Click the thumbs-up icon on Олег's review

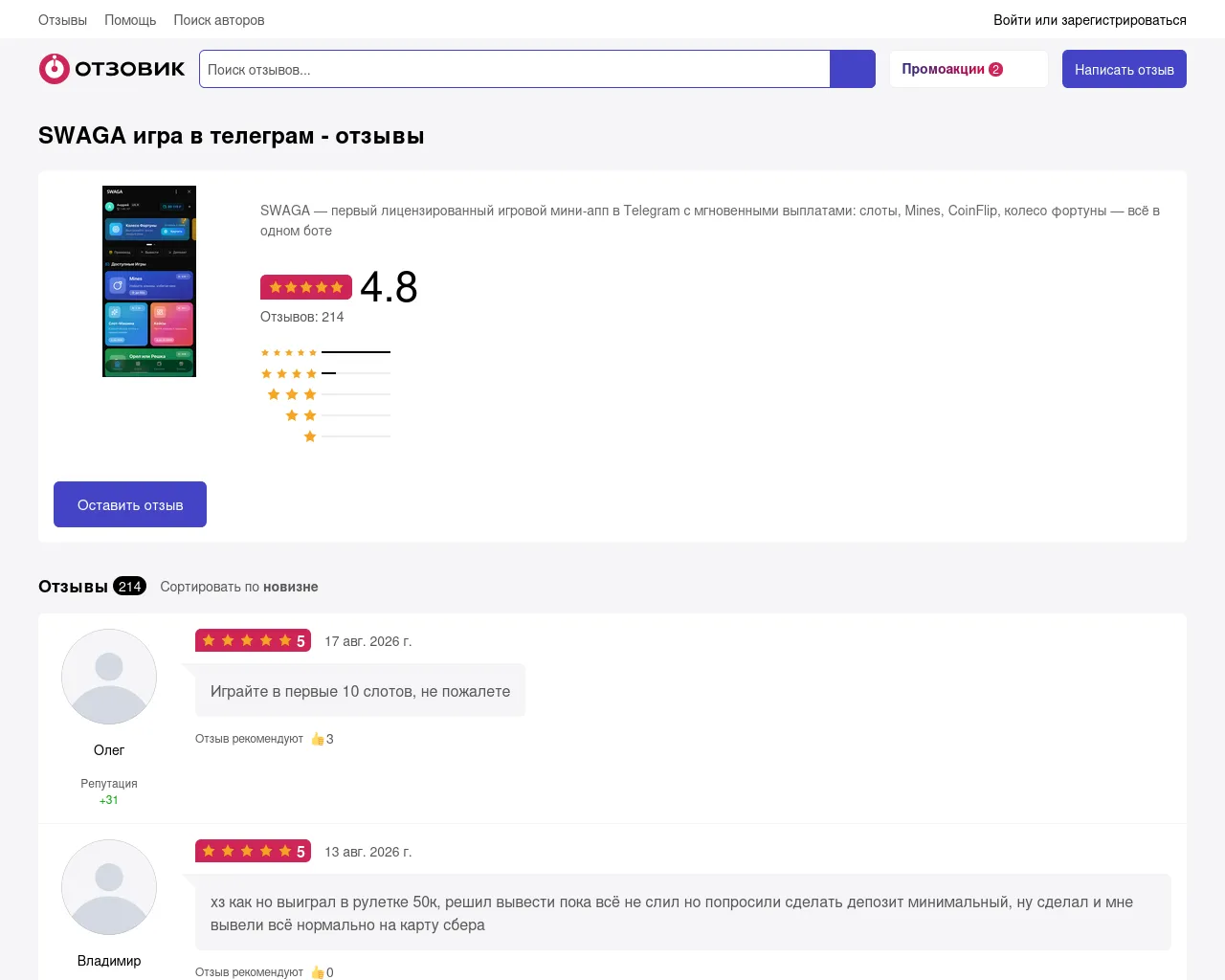pos(318,739)
